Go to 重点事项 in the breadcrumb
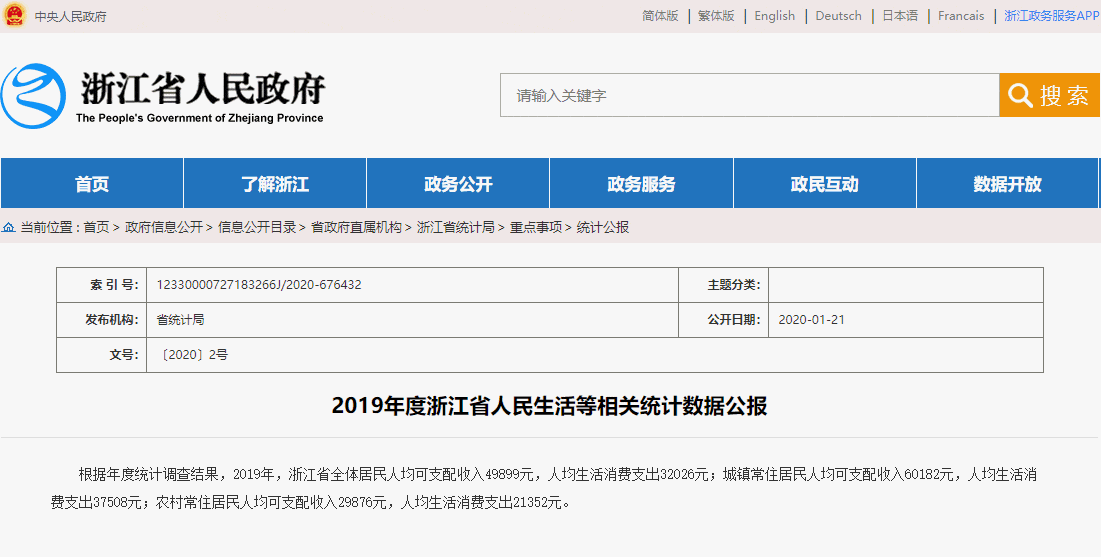This screenshot has width=1101, height=557. 536,228
